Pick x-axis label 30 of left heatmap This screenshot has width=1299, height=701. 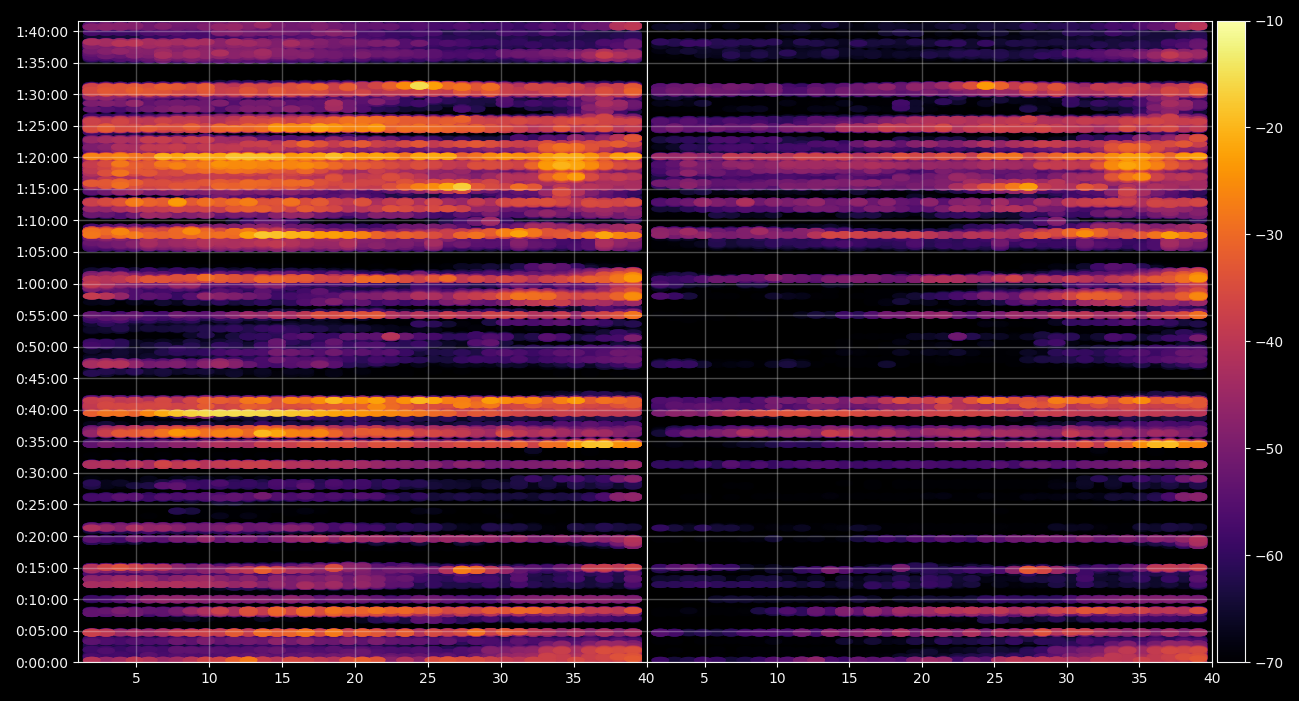point(501,678)
